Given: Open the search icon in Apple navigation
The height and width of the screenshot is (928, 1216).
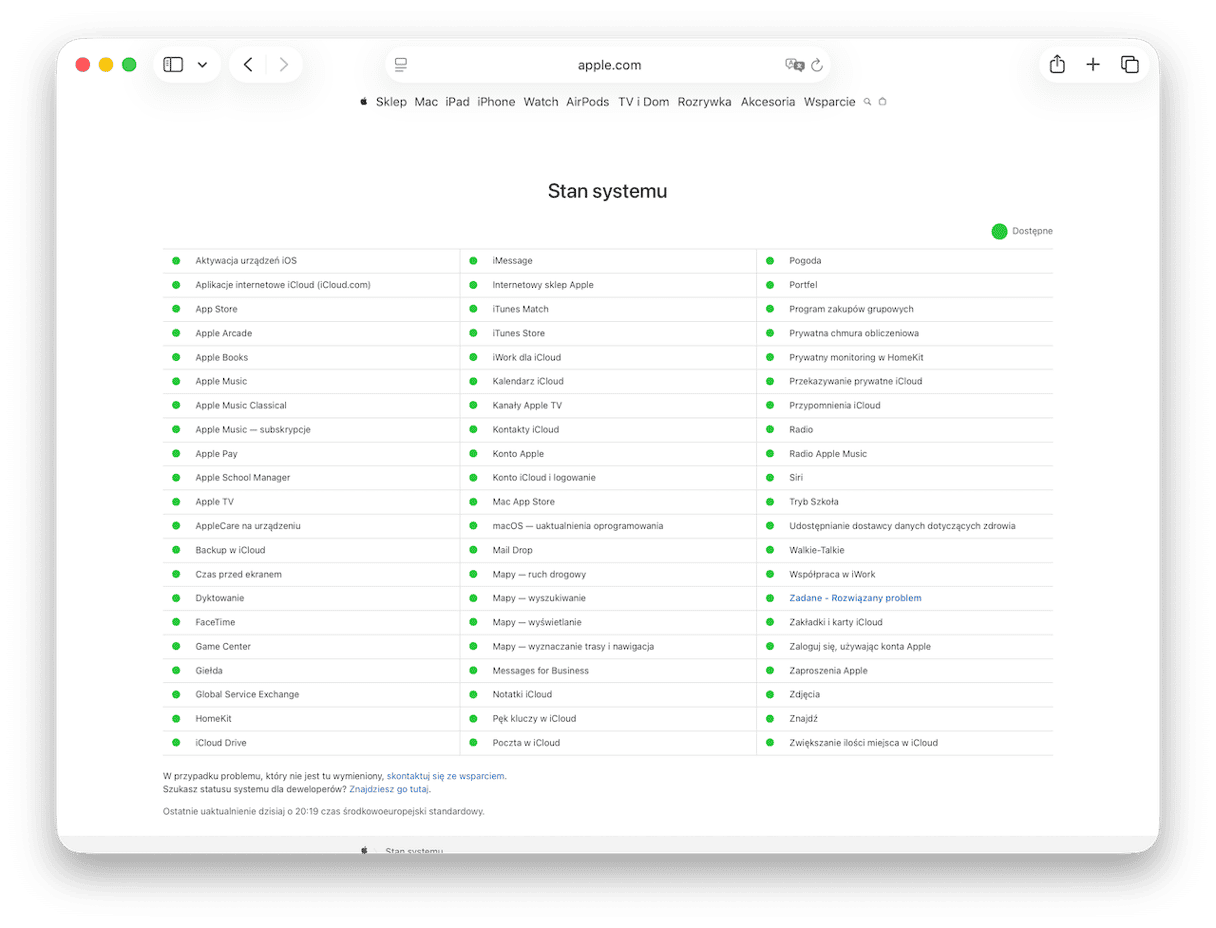Looking at the screenshot, I should click(x=867, y=102).
